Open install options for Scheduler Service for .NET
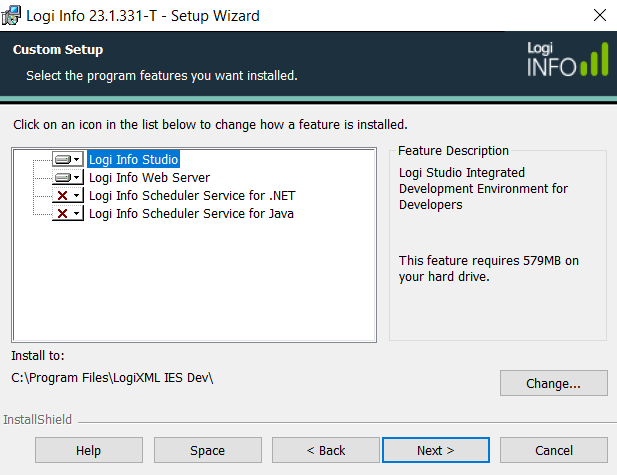The image size is (617, 475). [68, 196]
